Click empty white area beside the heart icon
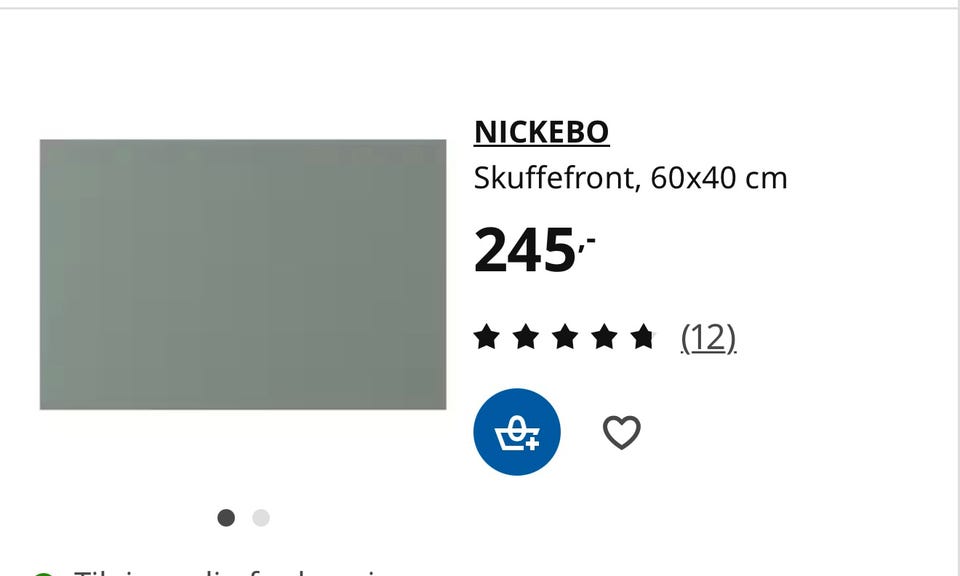 coord(765,432)
